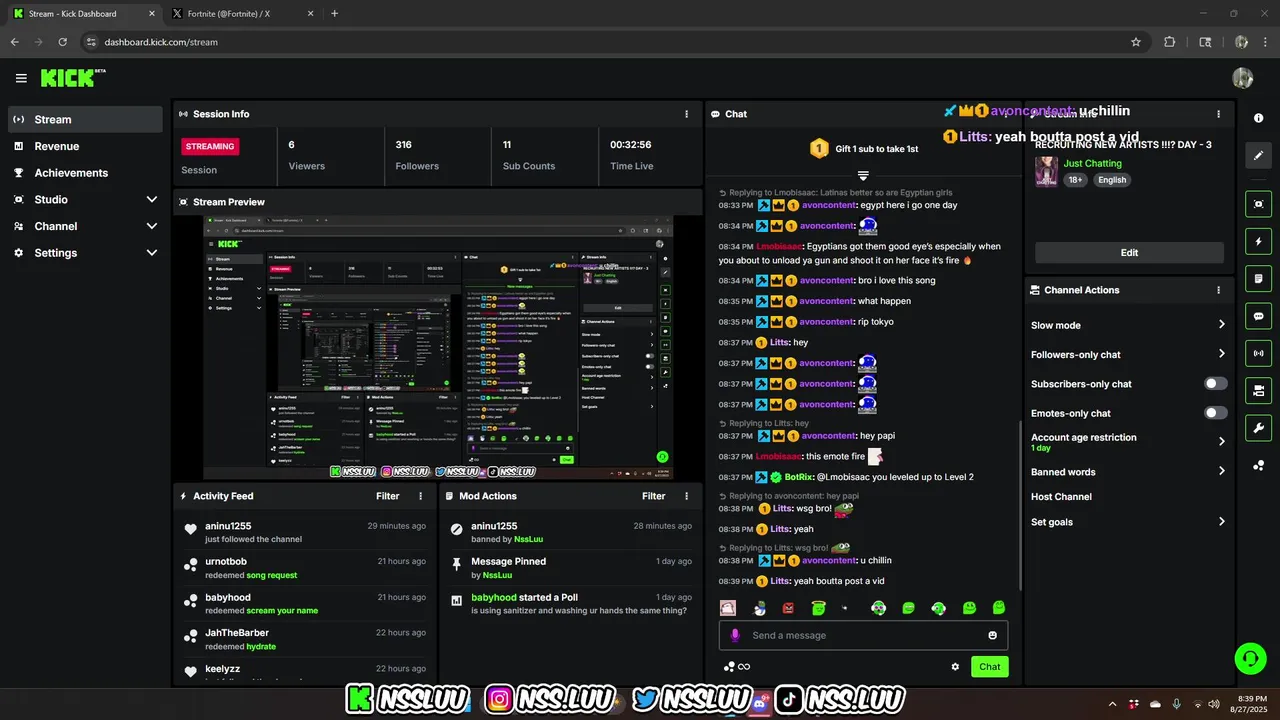Toggle Emotes-only chat switch
Viewport: 1280px width, 720px height.
[1216, 413]
